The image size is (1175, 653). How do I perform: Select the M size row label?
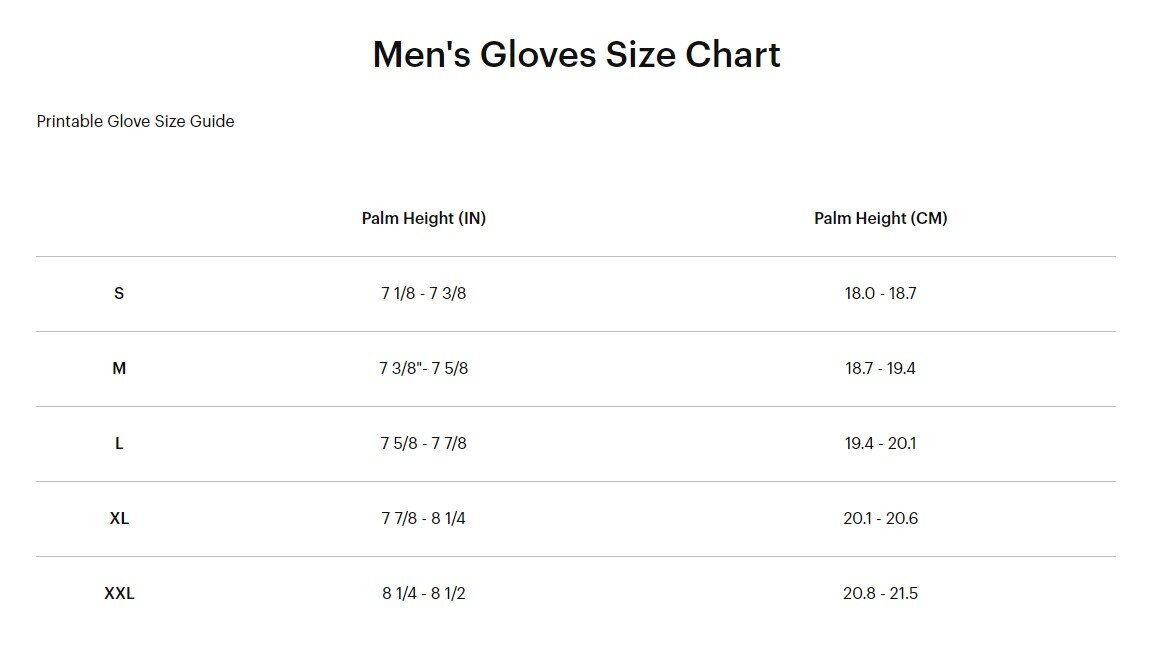[119, 369]
